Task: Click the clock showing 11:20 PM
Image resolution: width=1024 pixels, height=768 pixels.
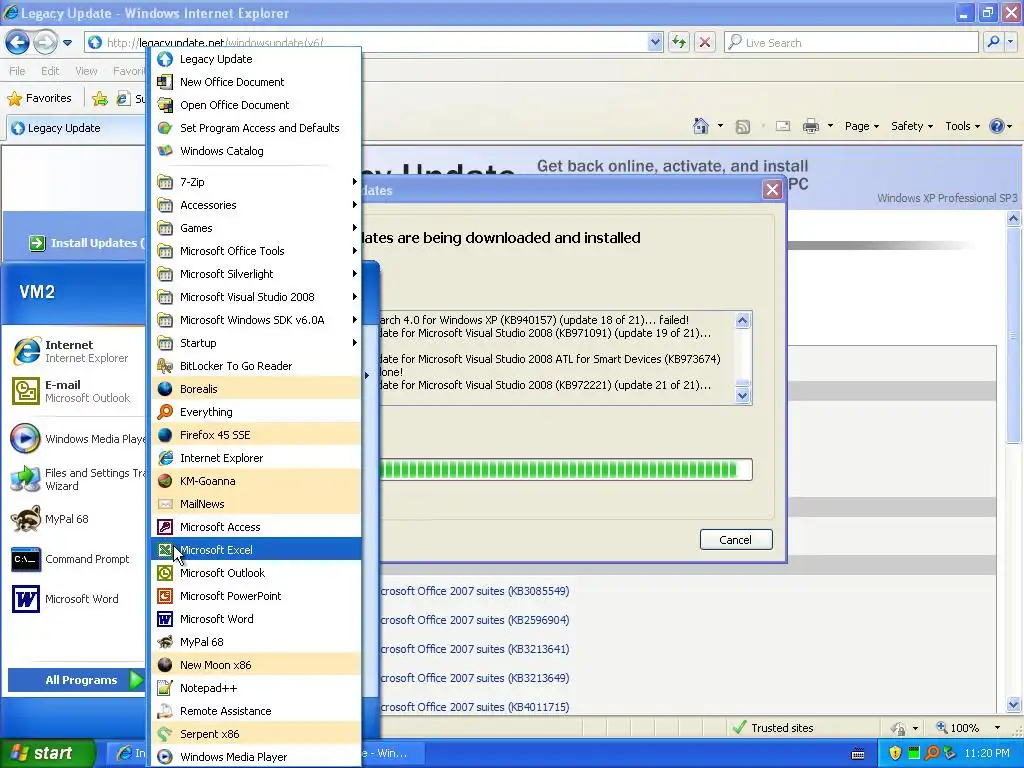Action: click(x=987, y=753)
